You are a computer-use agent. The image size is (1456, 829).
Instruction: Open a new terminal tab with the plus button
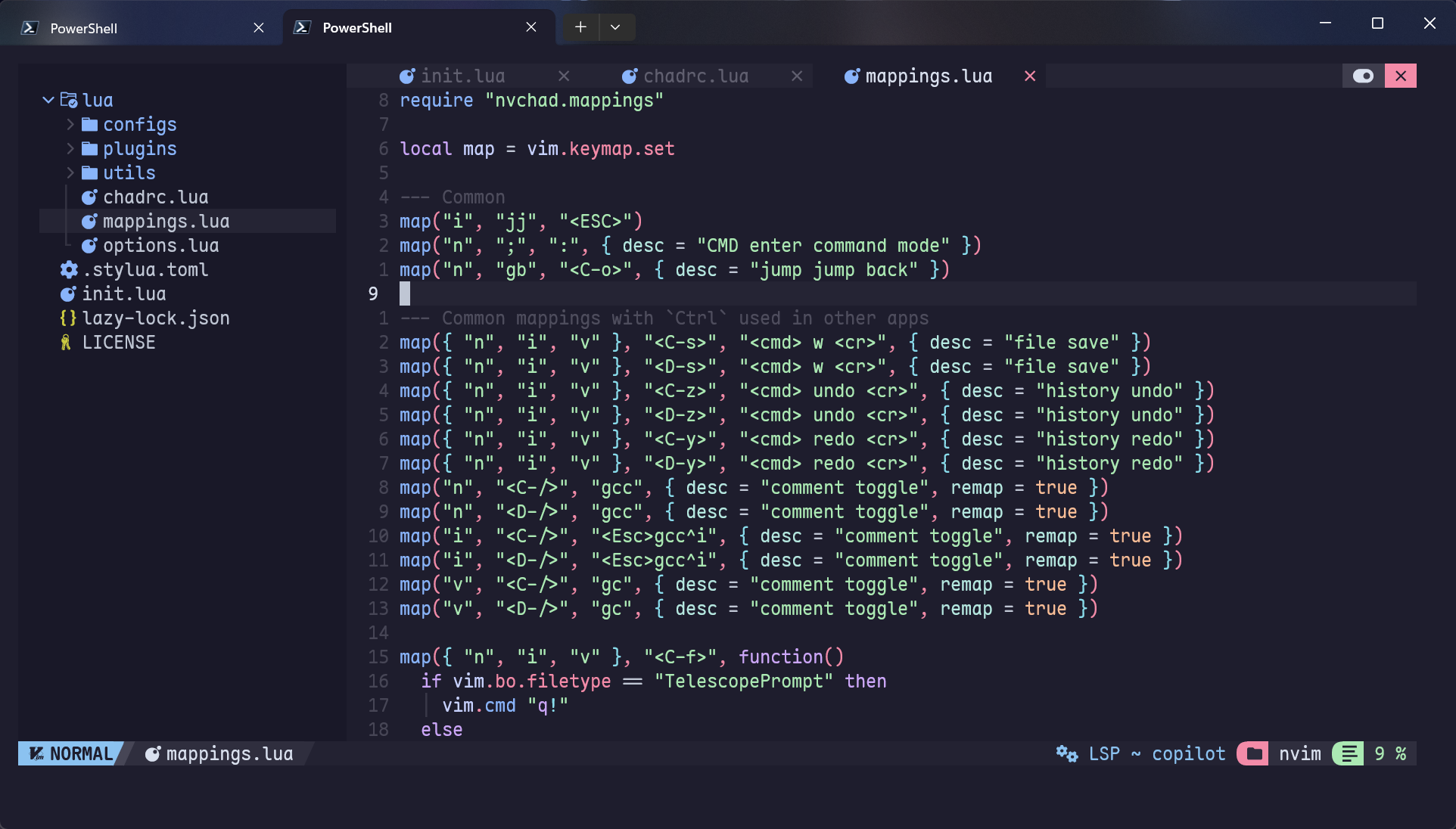click(x=580, y=26)
